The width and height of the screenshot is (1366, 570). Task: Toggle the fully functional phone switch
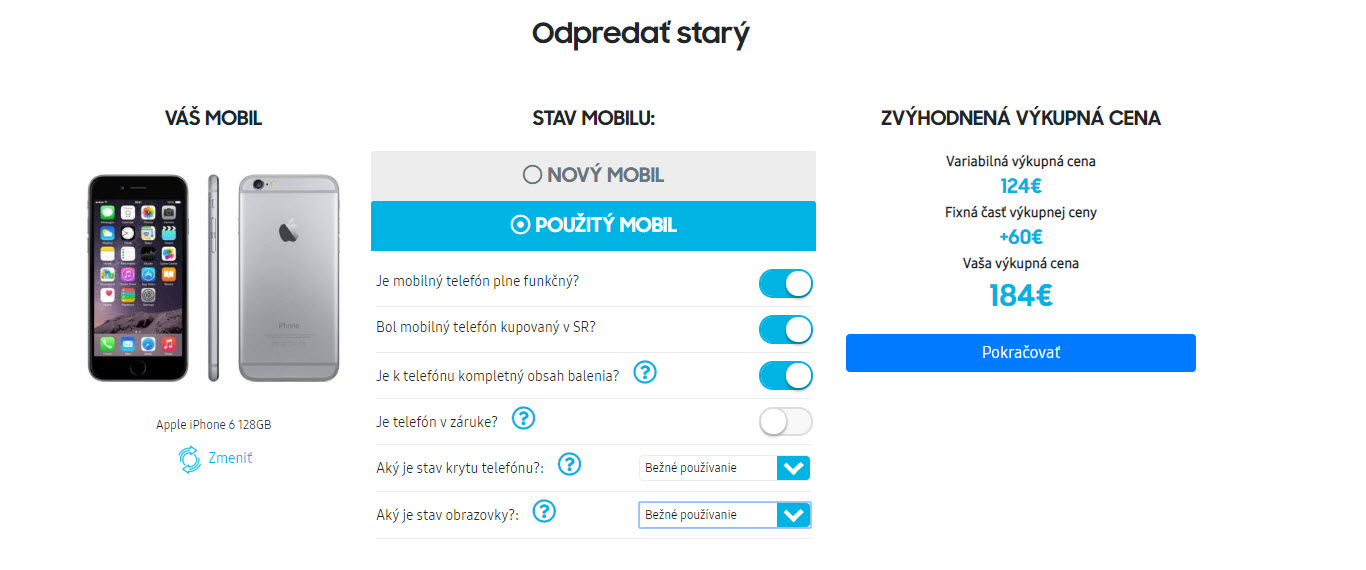pos(785,283)
